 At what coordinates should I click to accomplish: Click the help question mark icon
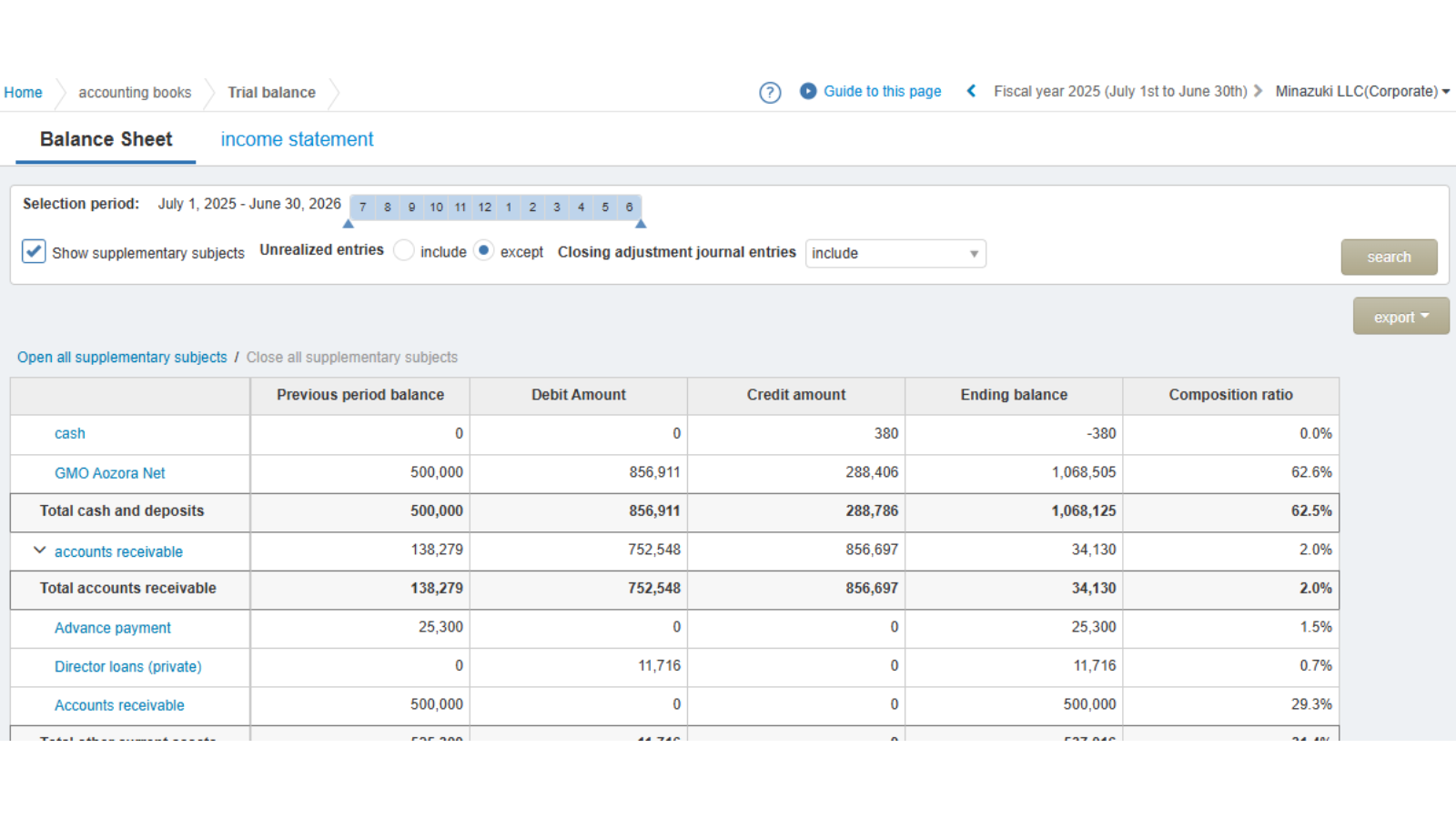click(770, 92)
